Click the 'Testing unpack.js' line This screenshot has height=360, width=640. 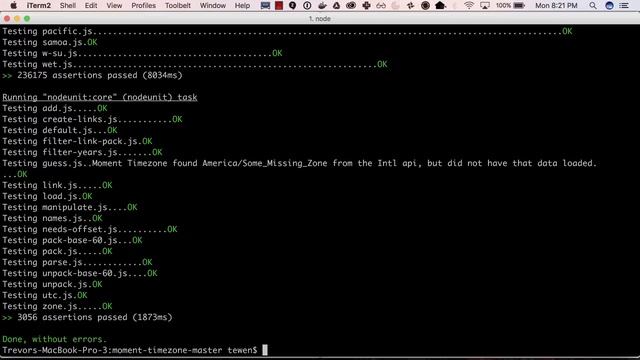click(52, 284)
